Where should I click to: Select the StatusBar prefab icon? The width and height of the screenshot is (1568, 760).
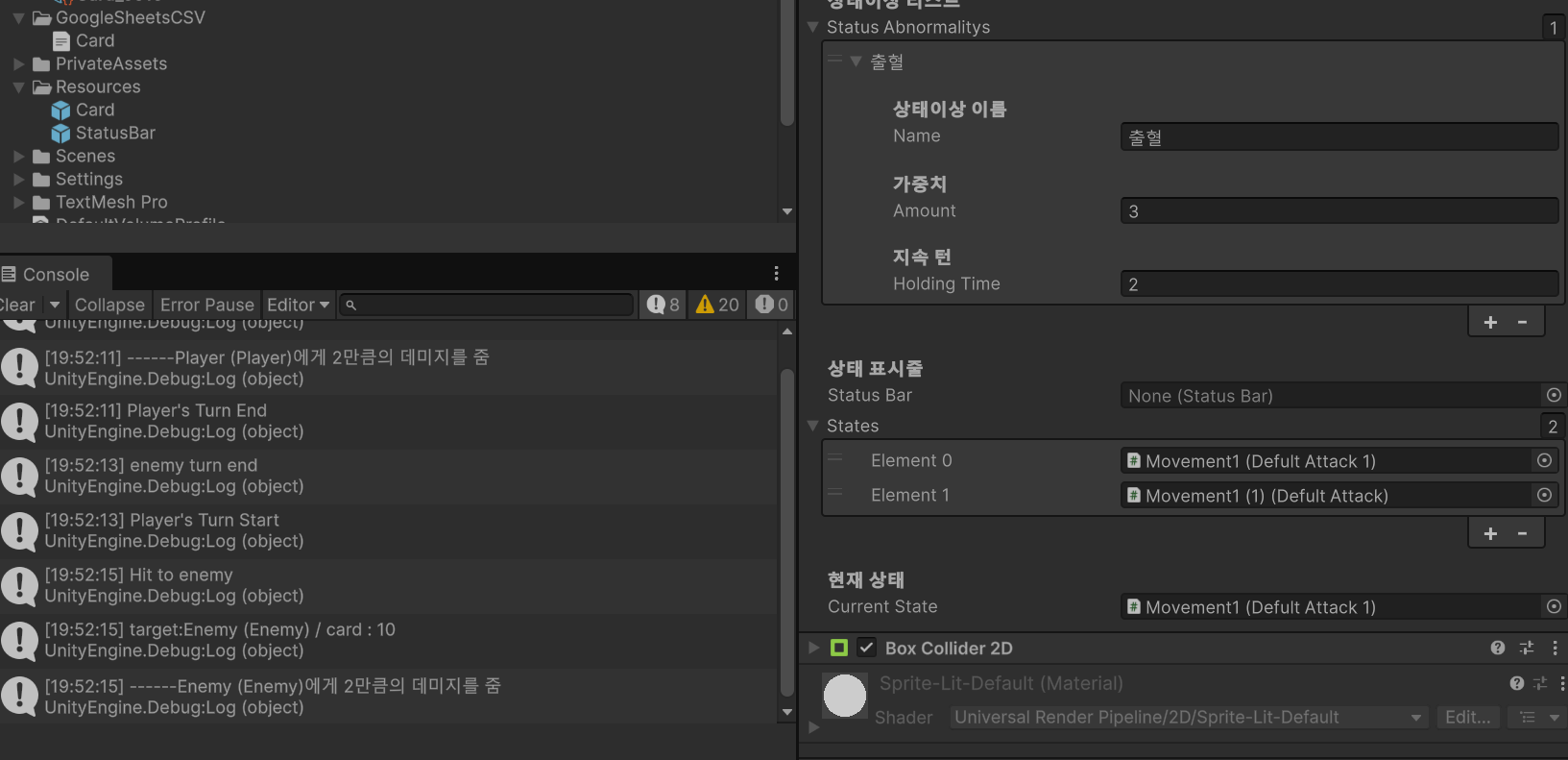point(60,133)
